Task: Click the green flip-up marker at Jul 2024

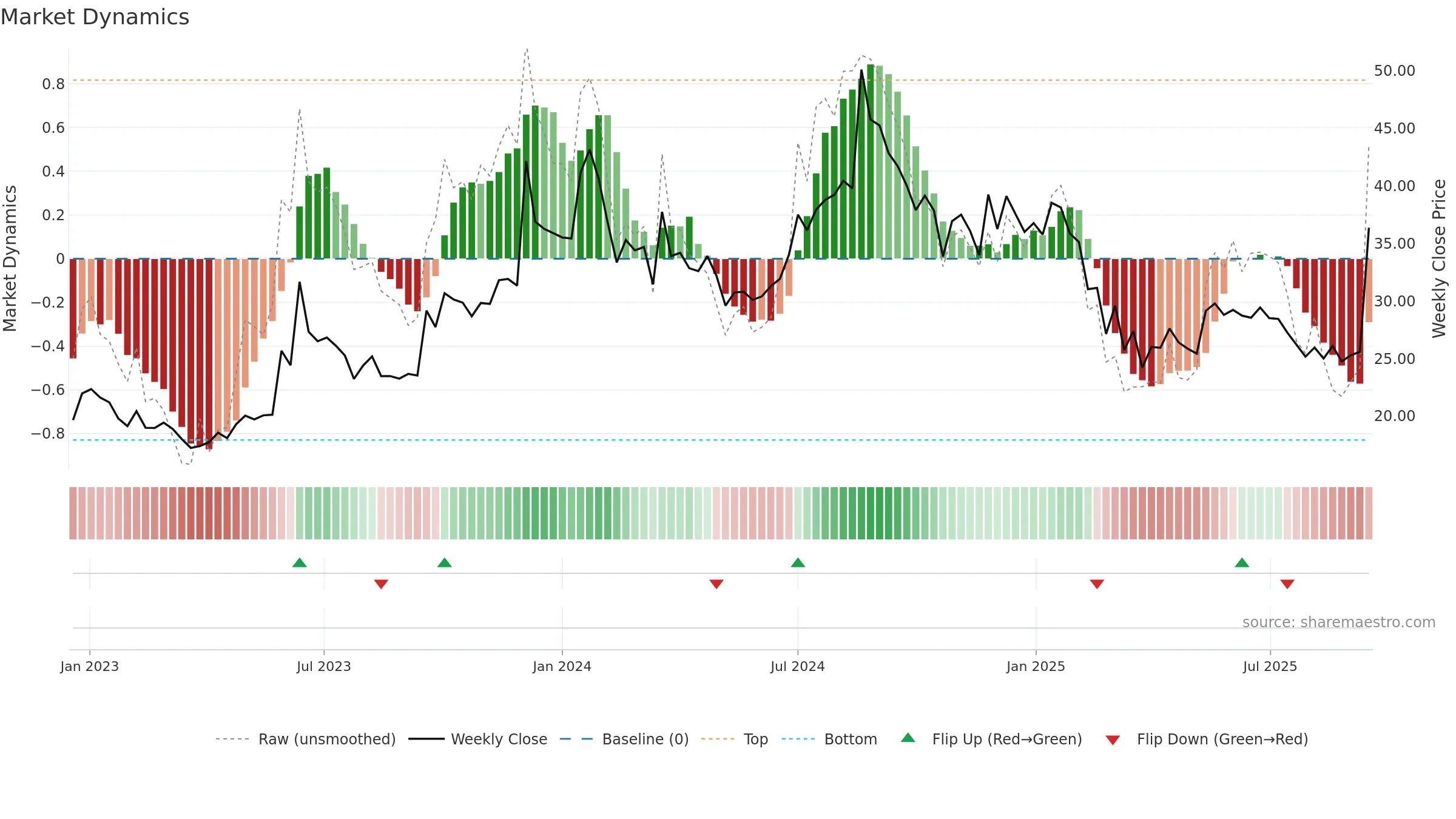Action: [x=798, y=562]
